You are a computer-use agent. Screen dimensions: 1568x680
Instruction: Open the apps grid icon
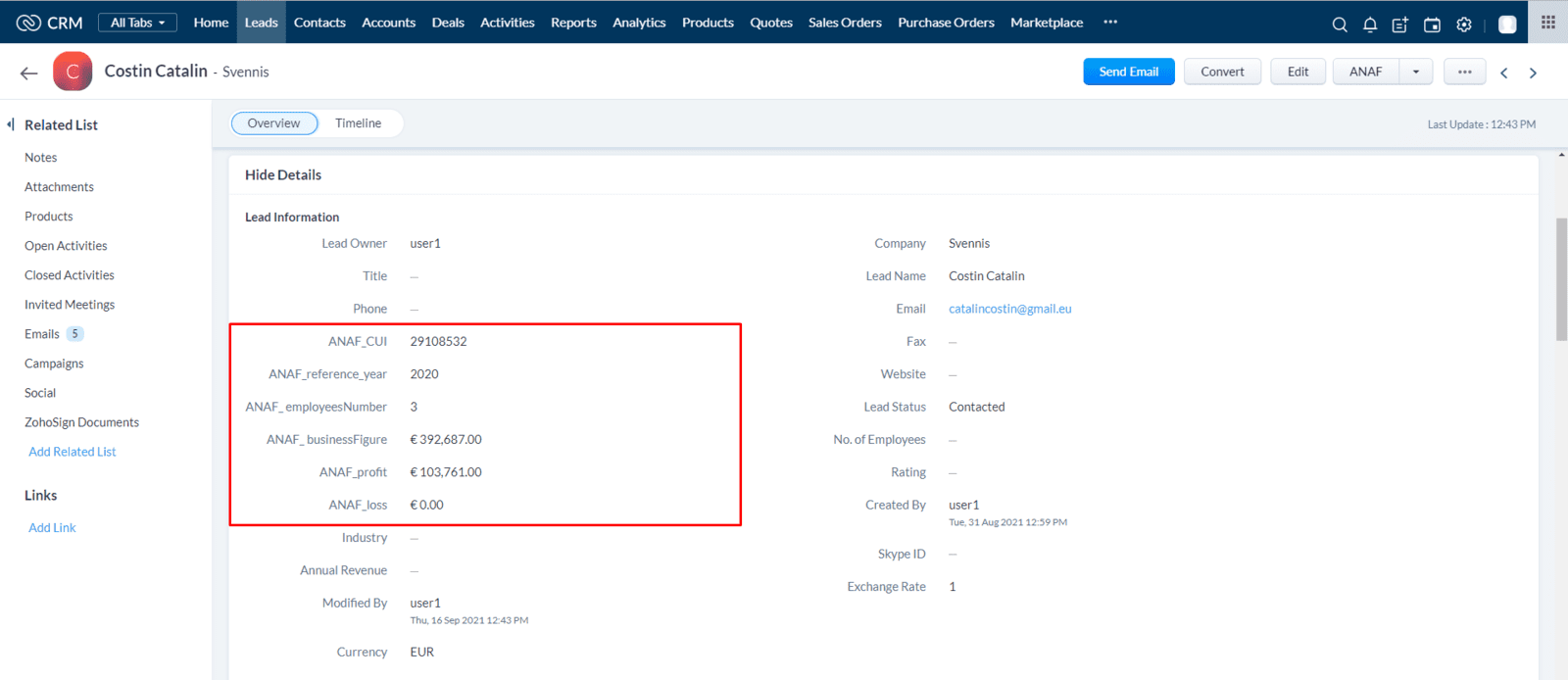click(x=1548, y=22)
